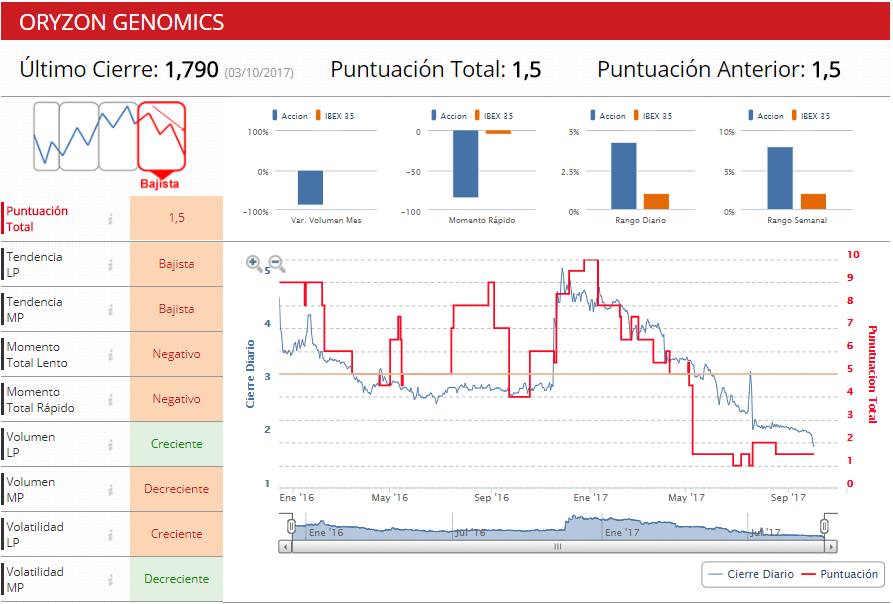Toggle IBEX 35 series in Rango Diario chart
Screen dimensions: 893x604
pos(652,116)
